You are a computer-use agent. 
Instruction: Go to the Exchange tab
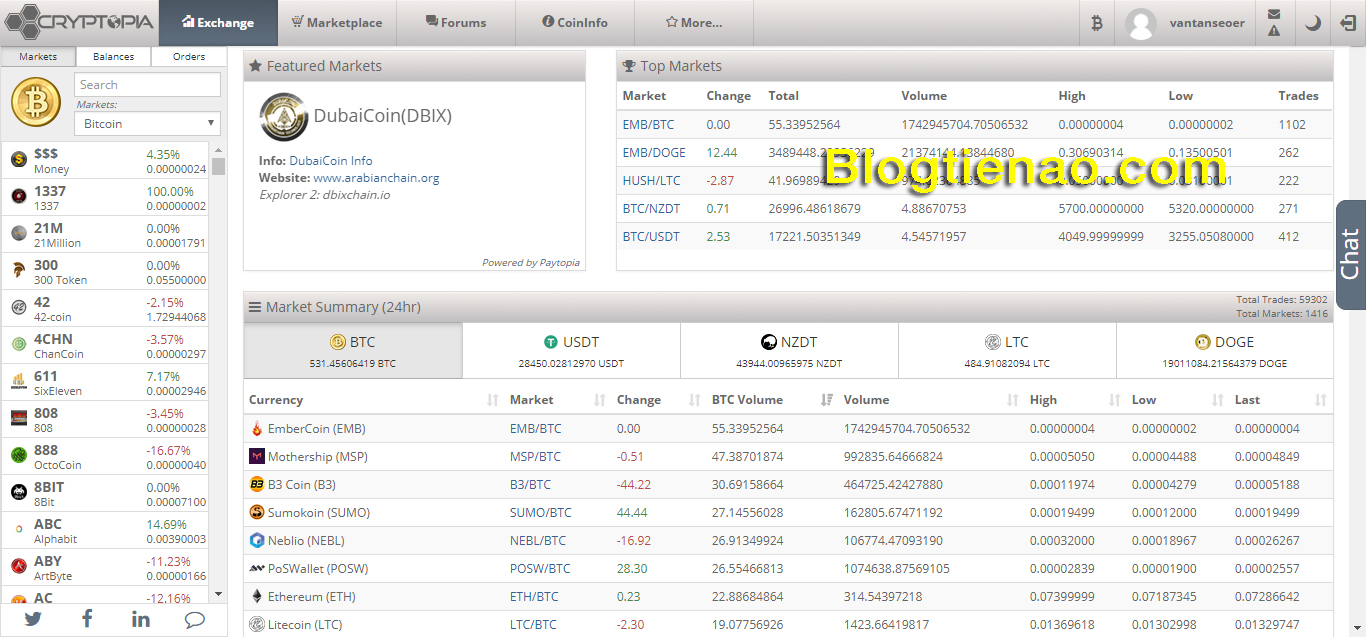(218, 23)
